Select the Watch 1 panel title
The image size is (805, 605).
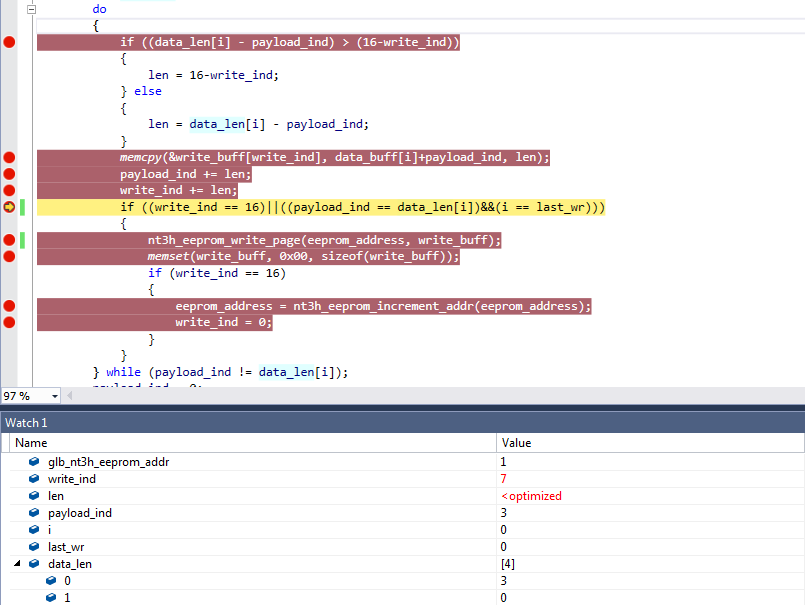26,423
